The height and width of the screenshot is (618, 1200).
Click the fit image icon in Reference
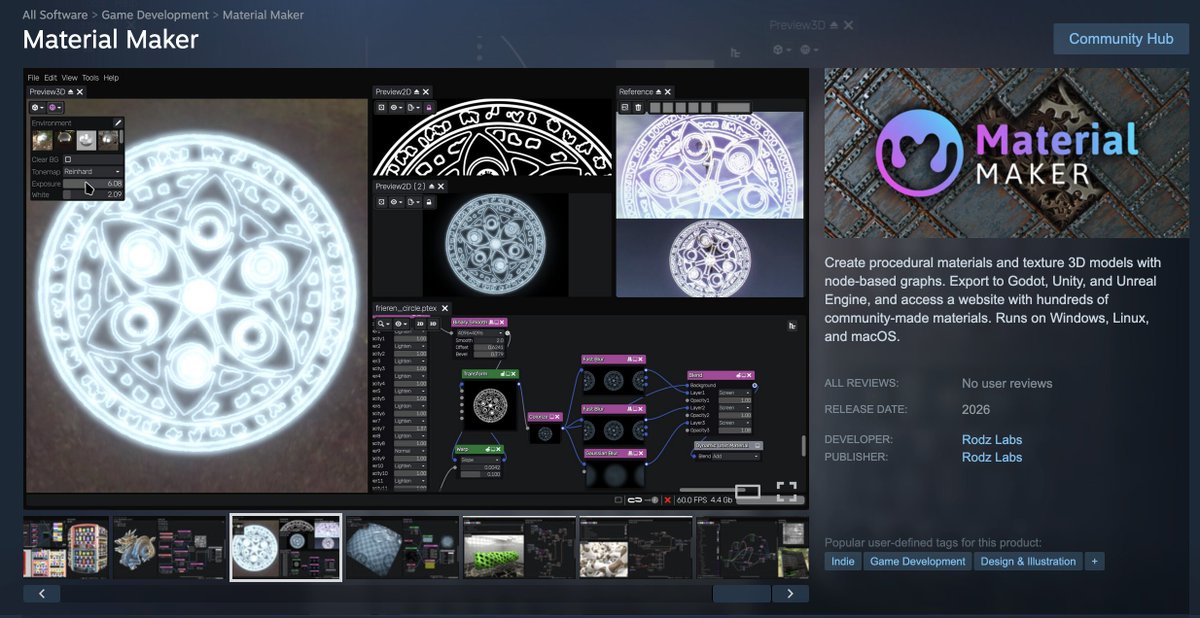coord(625,107)
